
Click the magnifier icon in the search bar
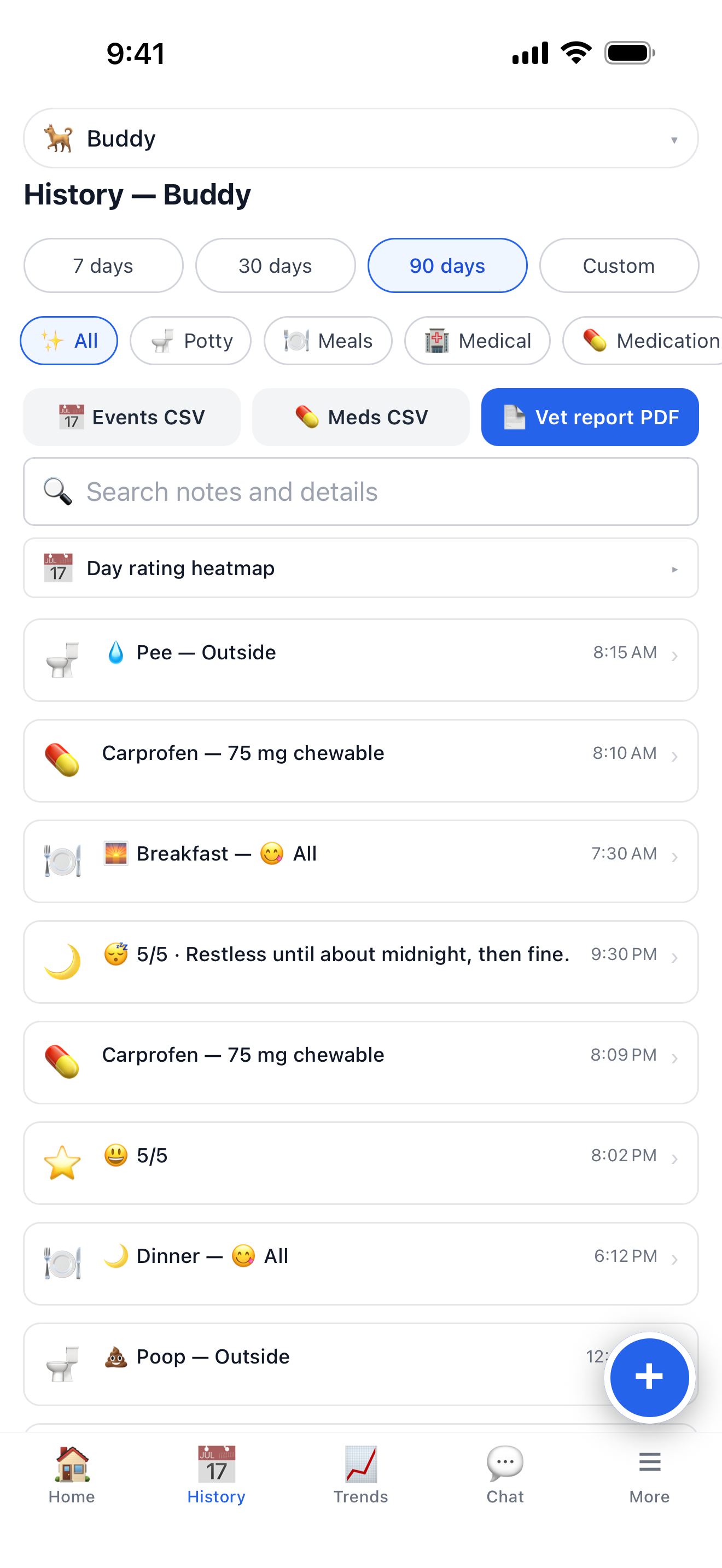58,492
